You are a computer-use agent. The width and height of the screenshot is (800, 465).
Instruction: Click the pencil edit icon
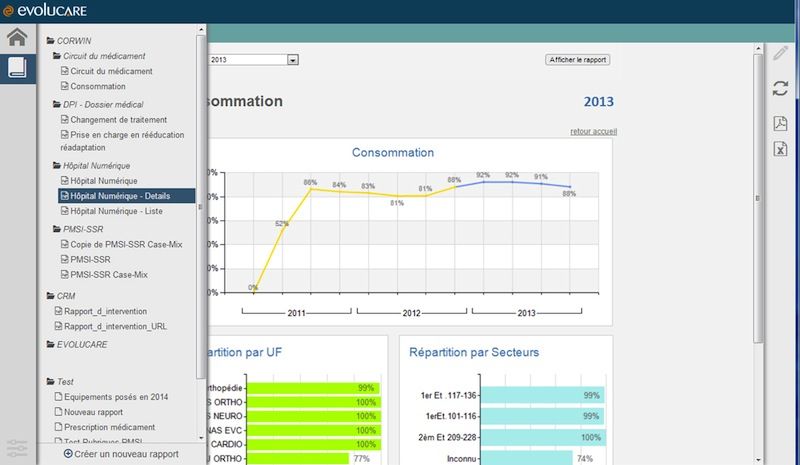(780, 53)
